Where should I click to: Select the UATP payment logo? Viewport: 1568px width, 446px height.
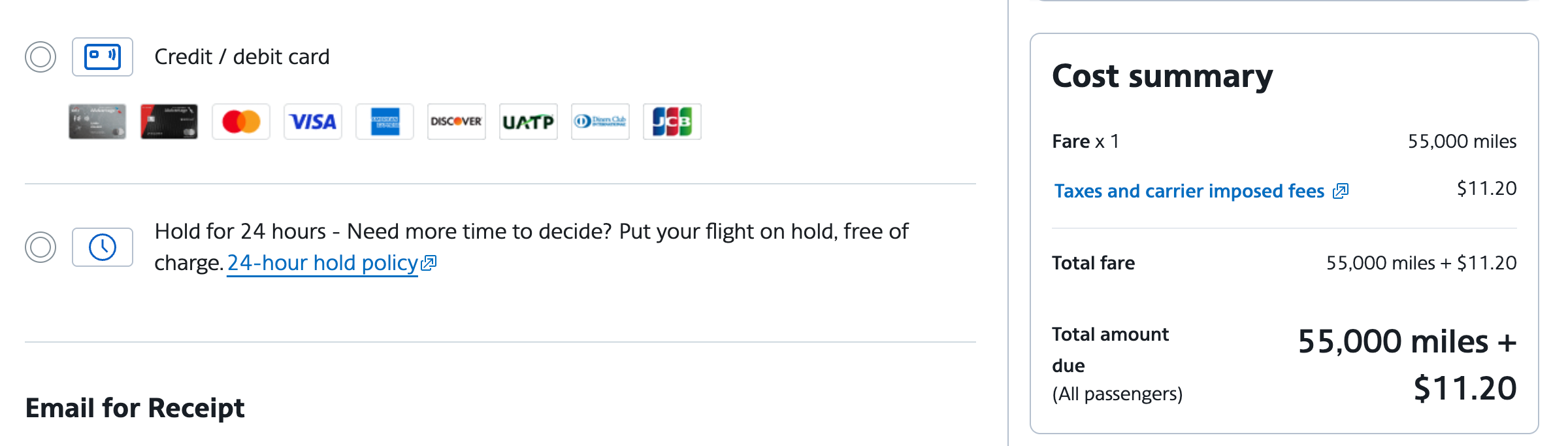528,121
